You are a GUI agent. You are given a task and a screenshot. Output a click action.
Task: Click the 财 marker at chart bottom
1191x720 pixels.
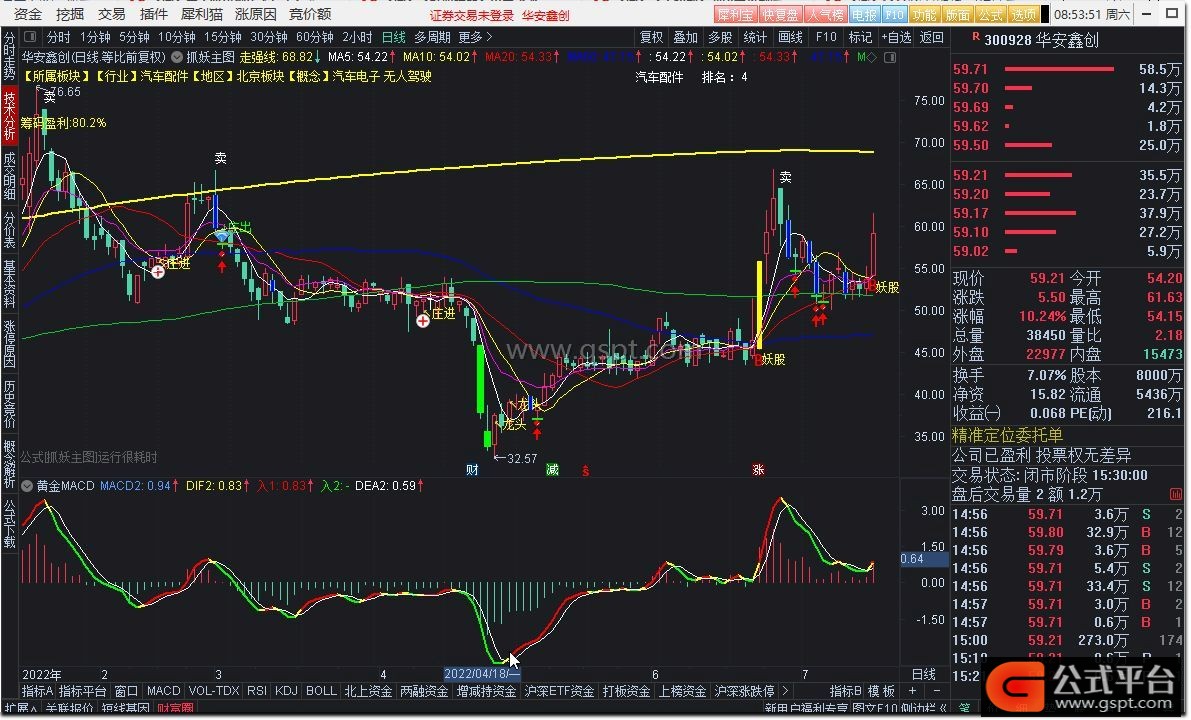pyautogui.click(x=472, y=469)
